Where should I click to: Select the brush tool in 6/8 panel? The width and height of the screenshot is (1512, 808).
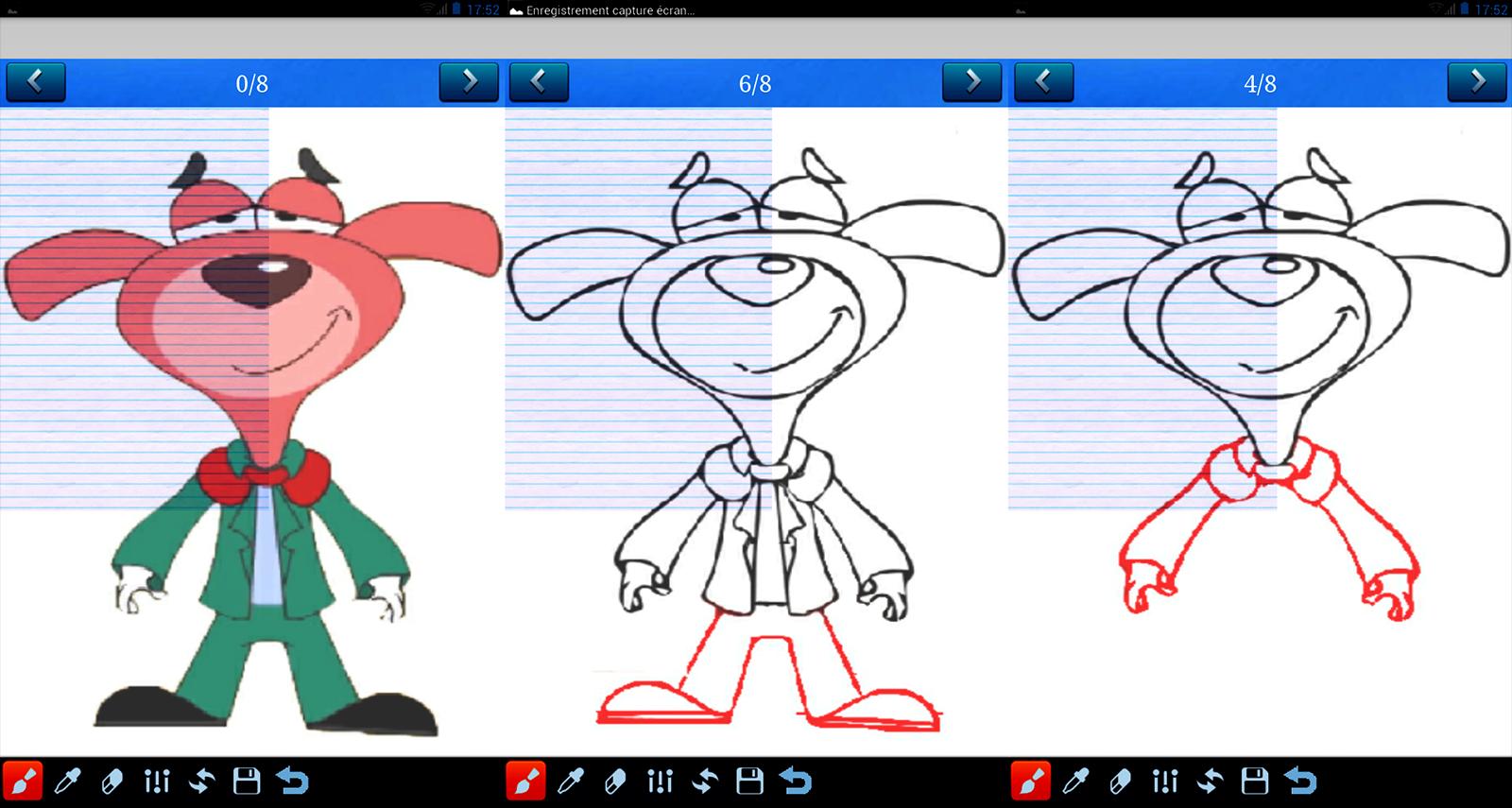525,782
